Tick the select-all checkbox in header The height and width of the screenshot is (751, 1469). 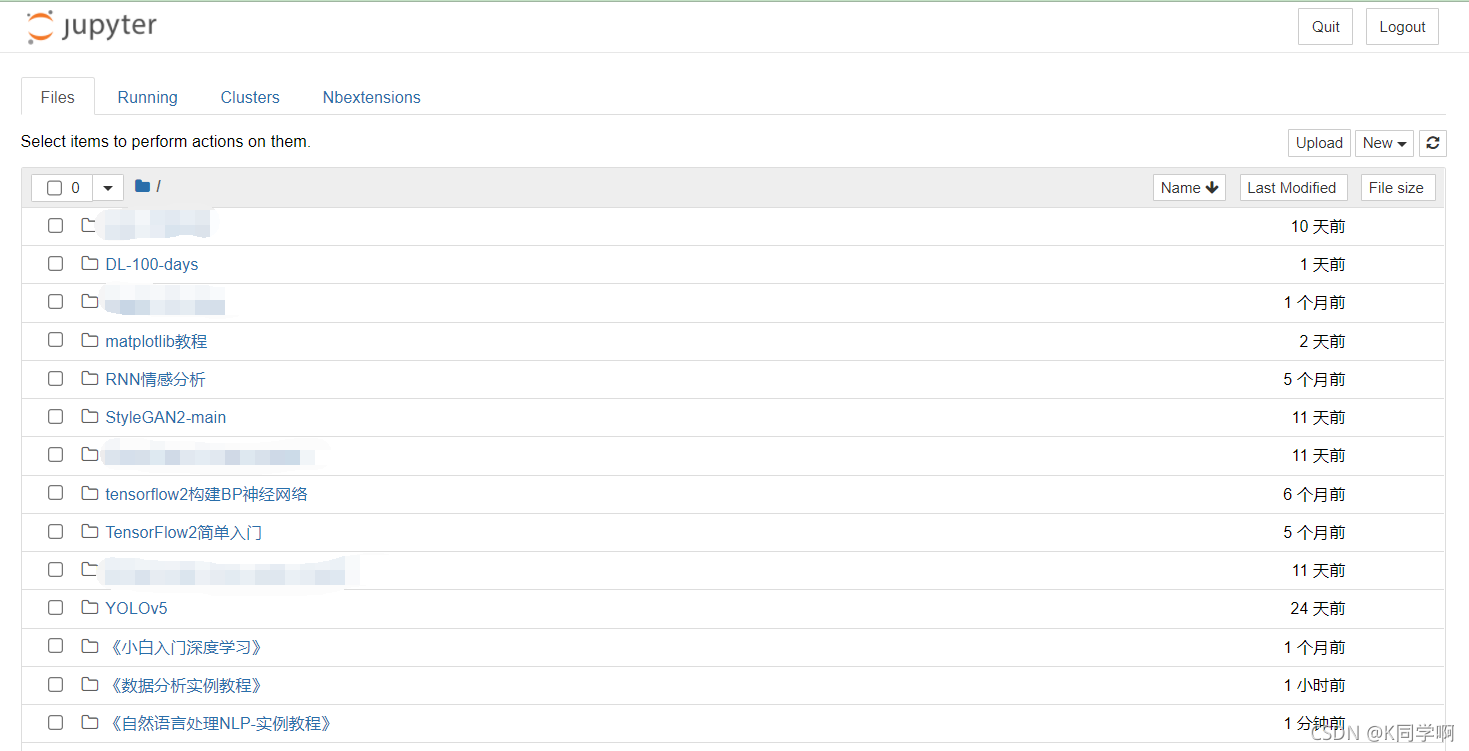(x=55, y=188)
